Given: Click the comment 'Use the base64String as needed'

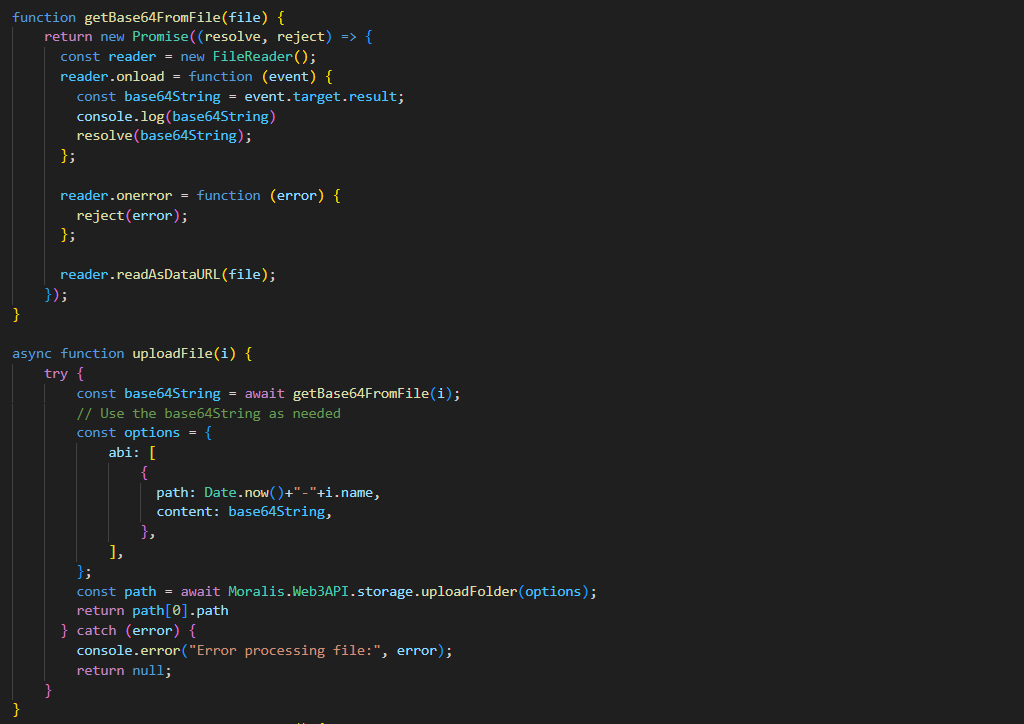Looking at the screenshot, I should click(x=208, y=413).
